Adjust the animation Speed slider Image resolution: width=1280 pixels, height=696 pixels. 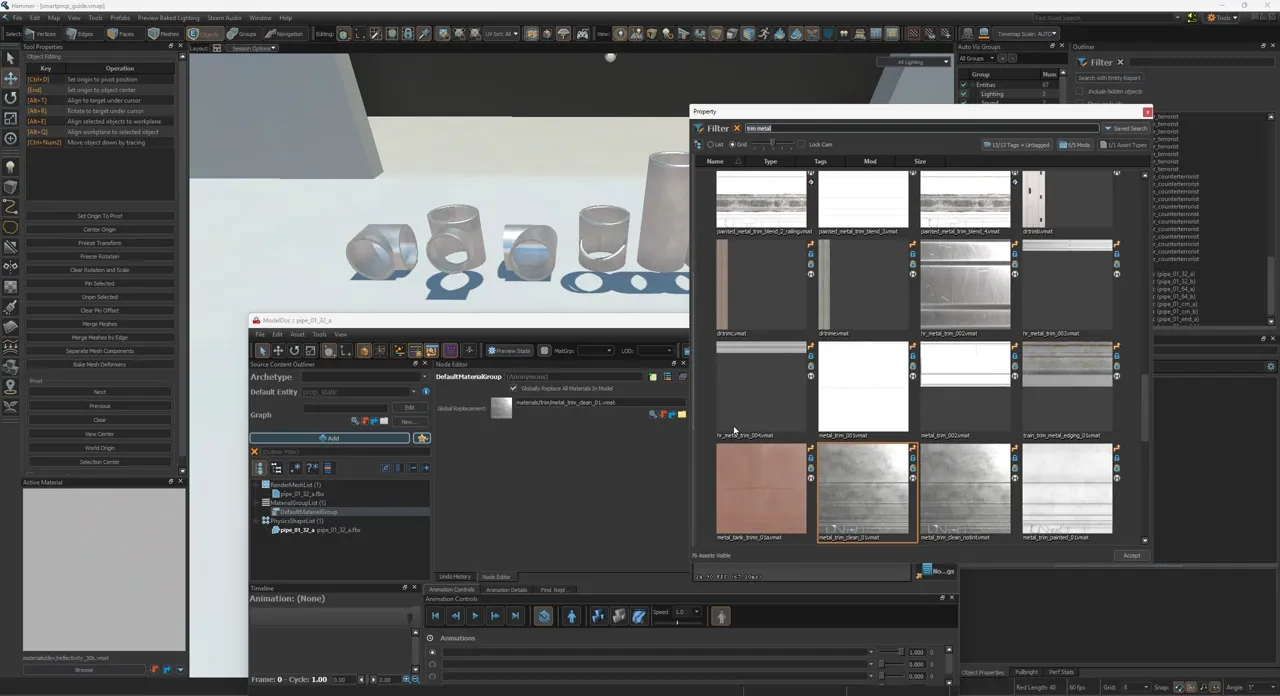tap(678, 622)
